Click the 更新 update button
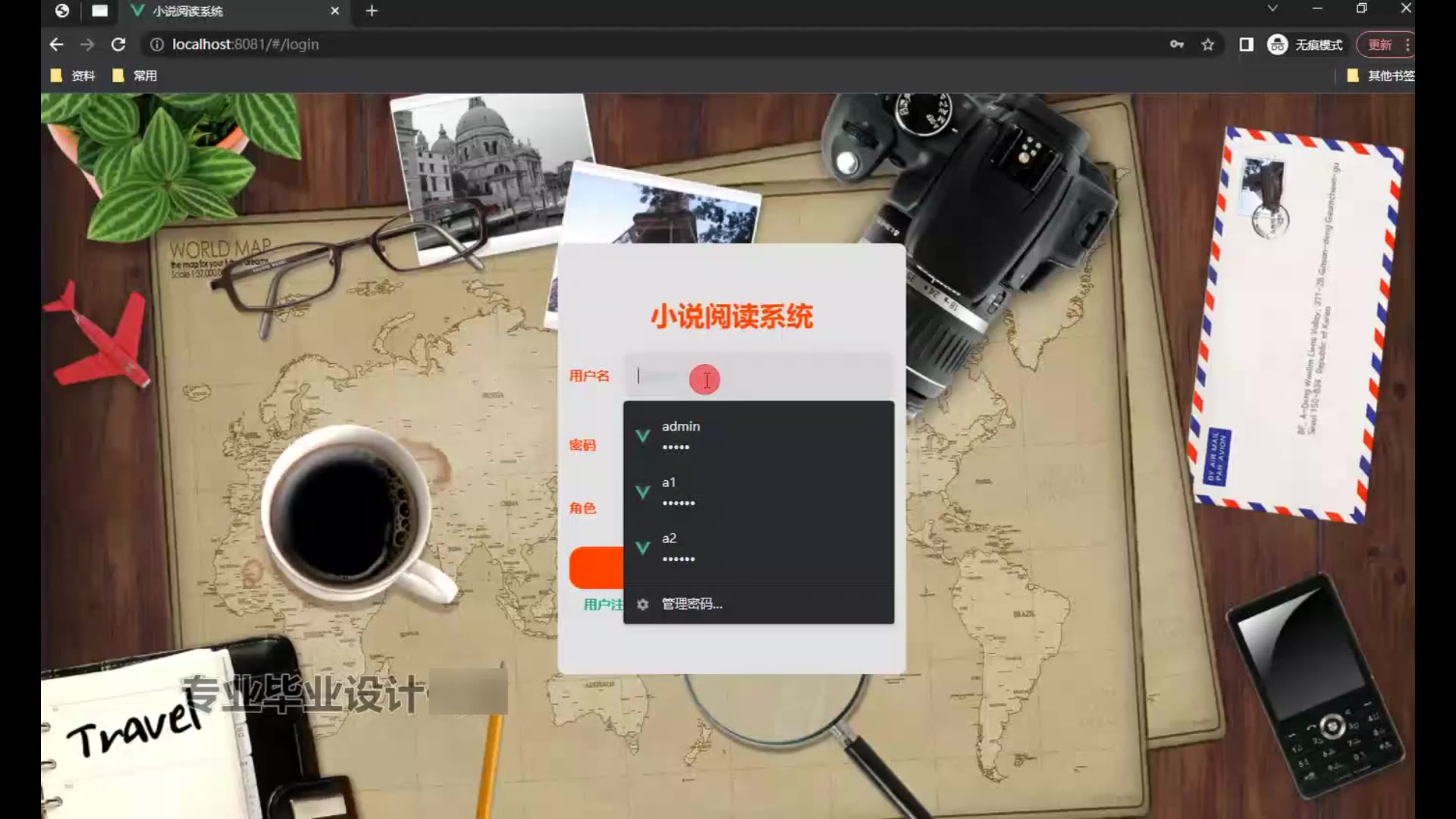This screenshot has height=819, width=1456. [x=1379, y=45]
